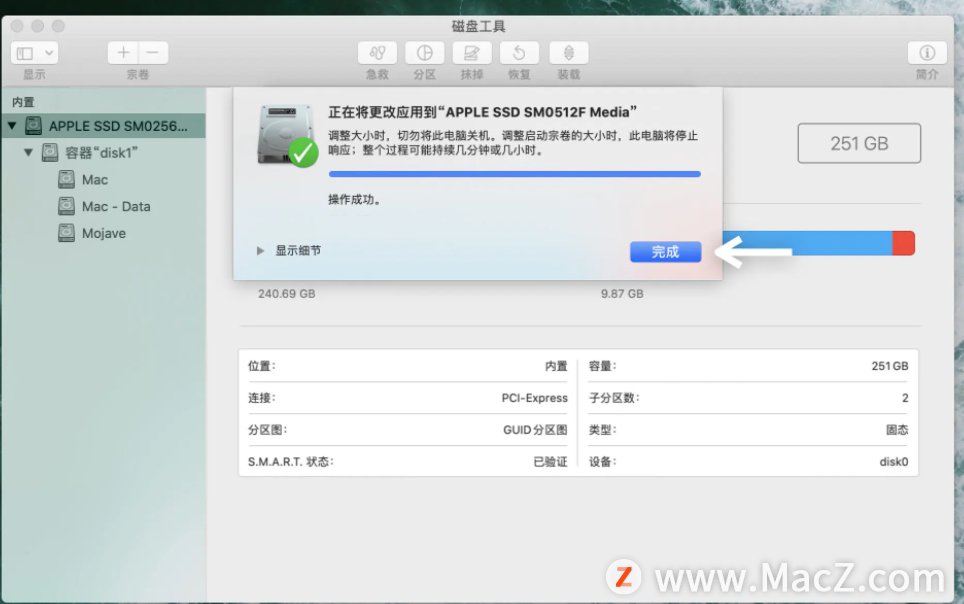The height and width of the screenshot is (604, 964).
Task: Click the Mount (装载) toolbar icon
Action: (x=569, y=53)
